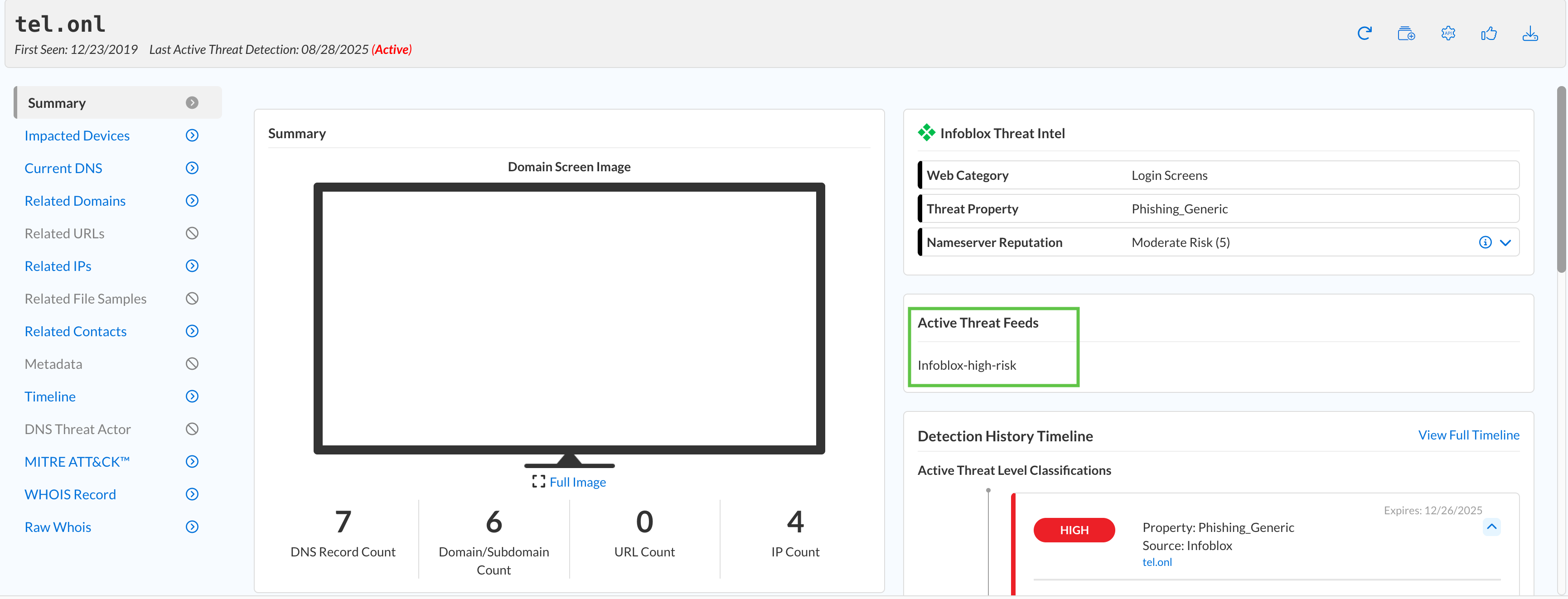1568x599 pixels.
Task: Select Related Domains in sidebar
Action: pos(75,201)
